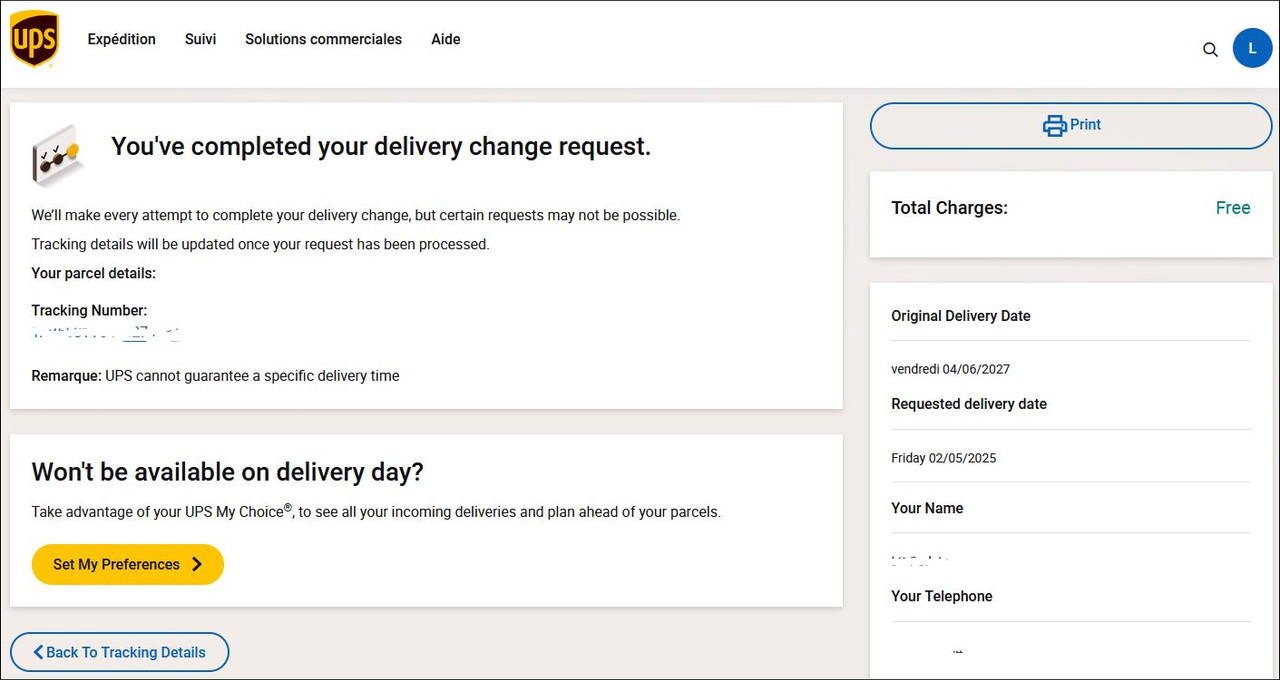Click the delivery change completed checklist icon
This screenshot has height=680, width=1280.
56,155
